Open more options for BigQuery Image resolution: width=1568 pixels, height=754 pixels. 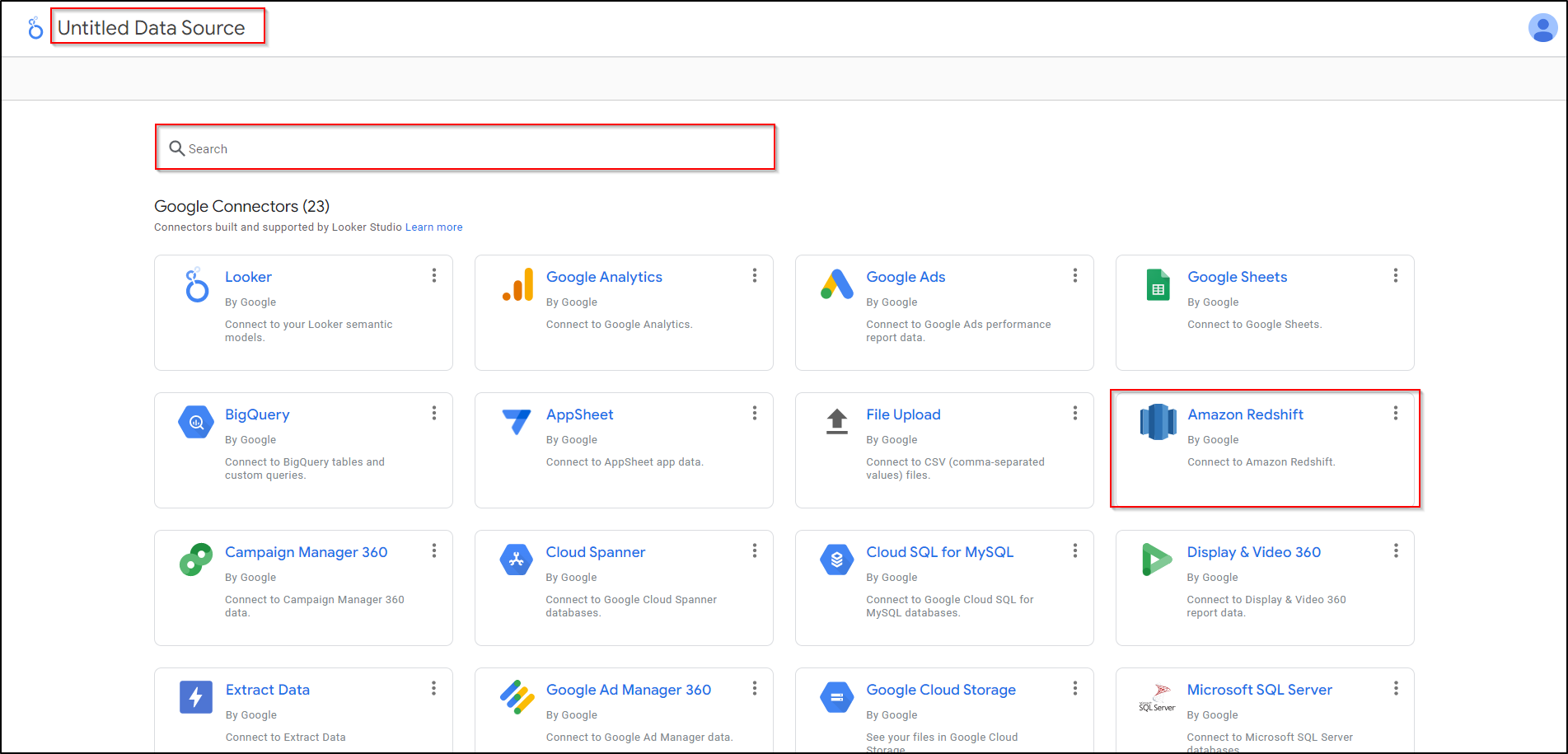[x=434, y=414]
